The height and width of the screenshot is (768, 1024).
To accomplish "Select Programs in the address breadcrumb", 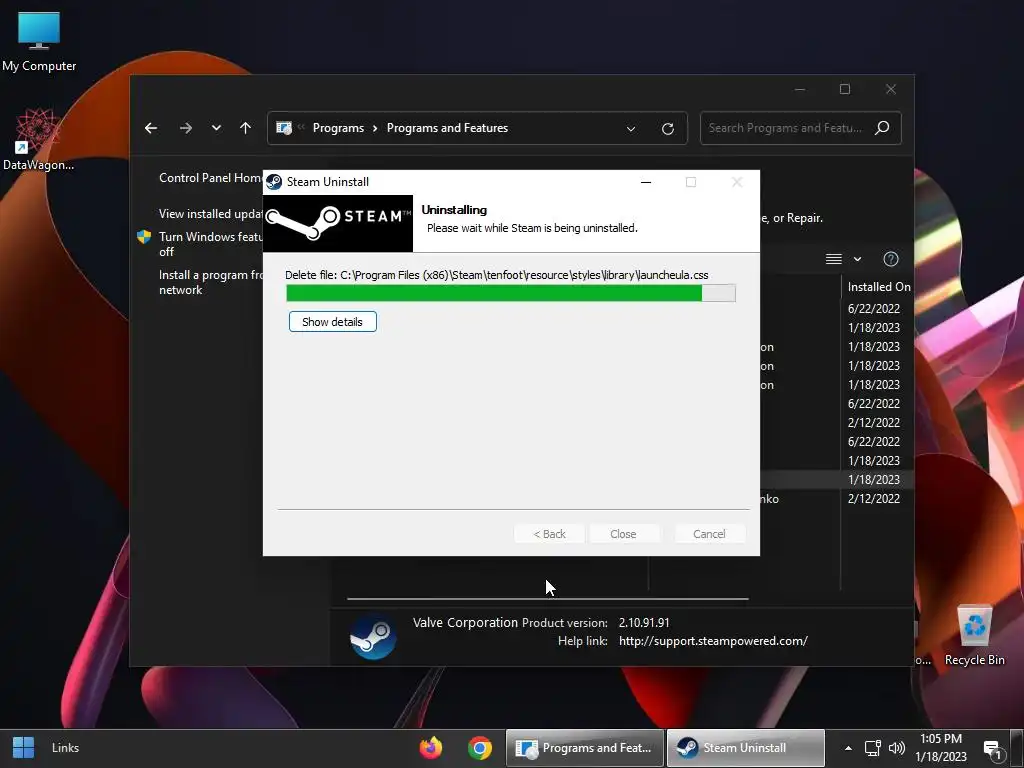I will coord(338,128).
